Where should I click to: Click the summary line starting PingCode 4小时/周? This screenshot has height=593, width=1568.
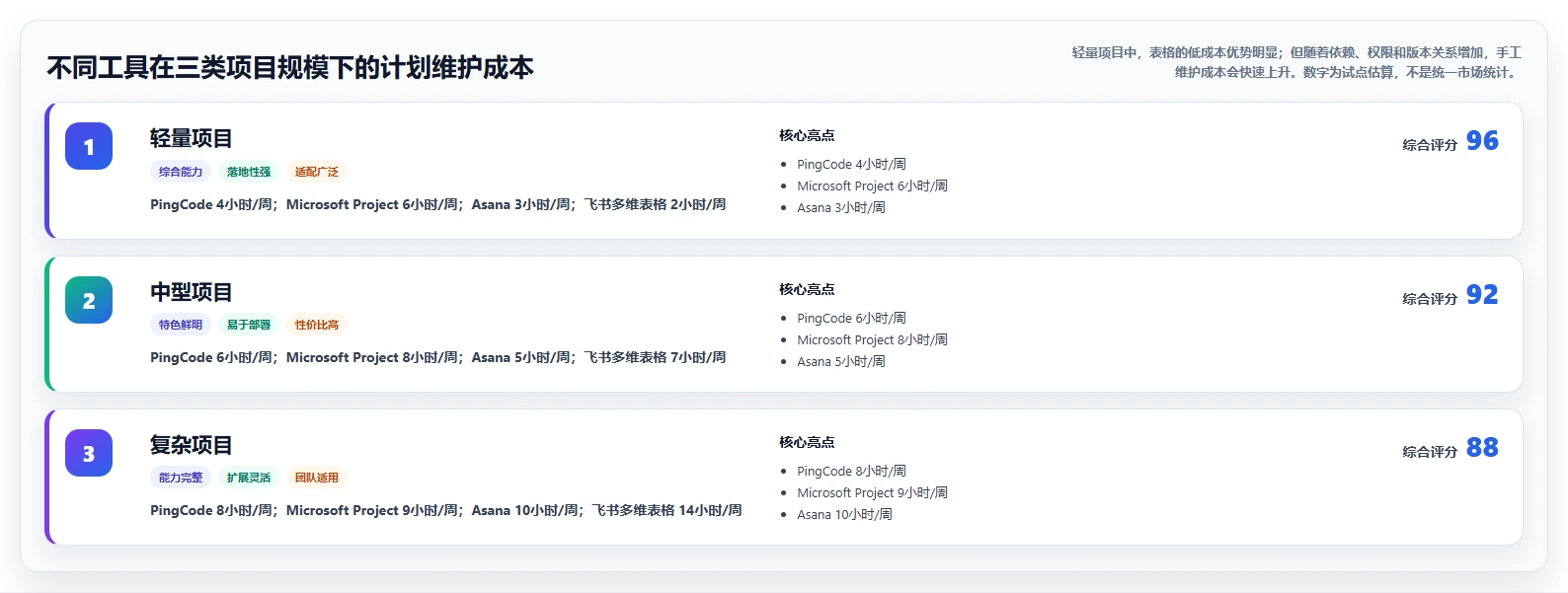pyautogui.click(x=437, y=204)
